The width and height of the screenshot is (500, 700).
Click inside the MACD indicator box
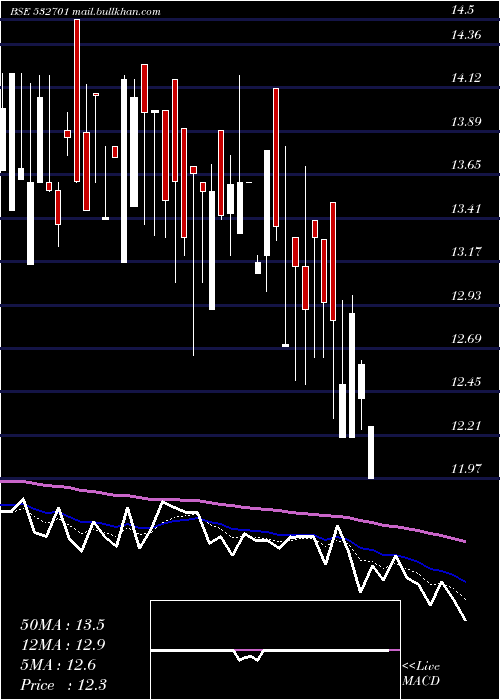[x=275, y=650]
